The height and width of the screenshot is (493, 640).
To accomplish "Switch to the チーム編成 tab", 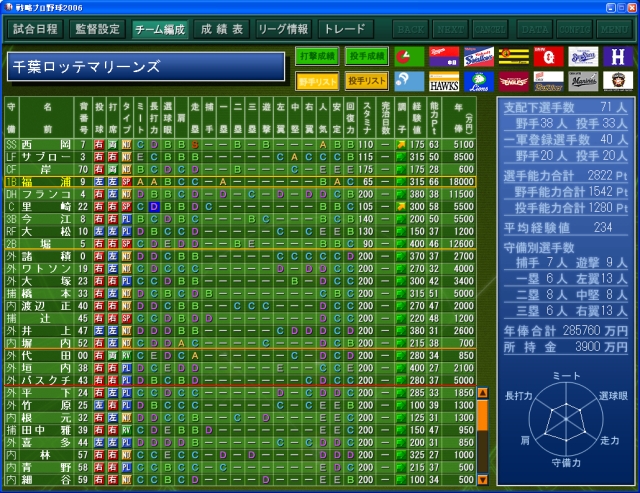I will click(x=160, y=29).
